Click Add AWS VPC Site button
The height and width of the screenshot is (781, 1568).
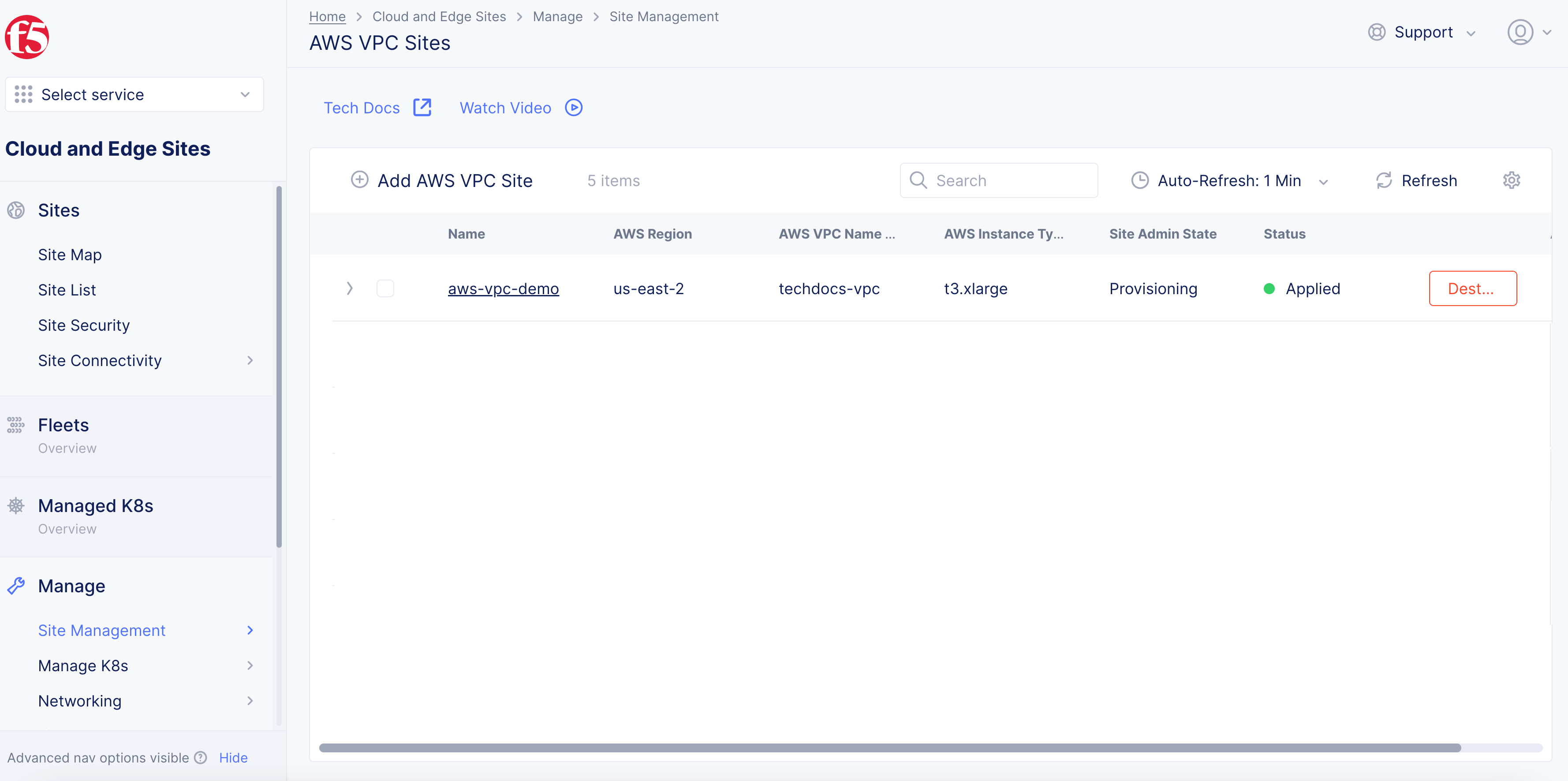[442, 180]
